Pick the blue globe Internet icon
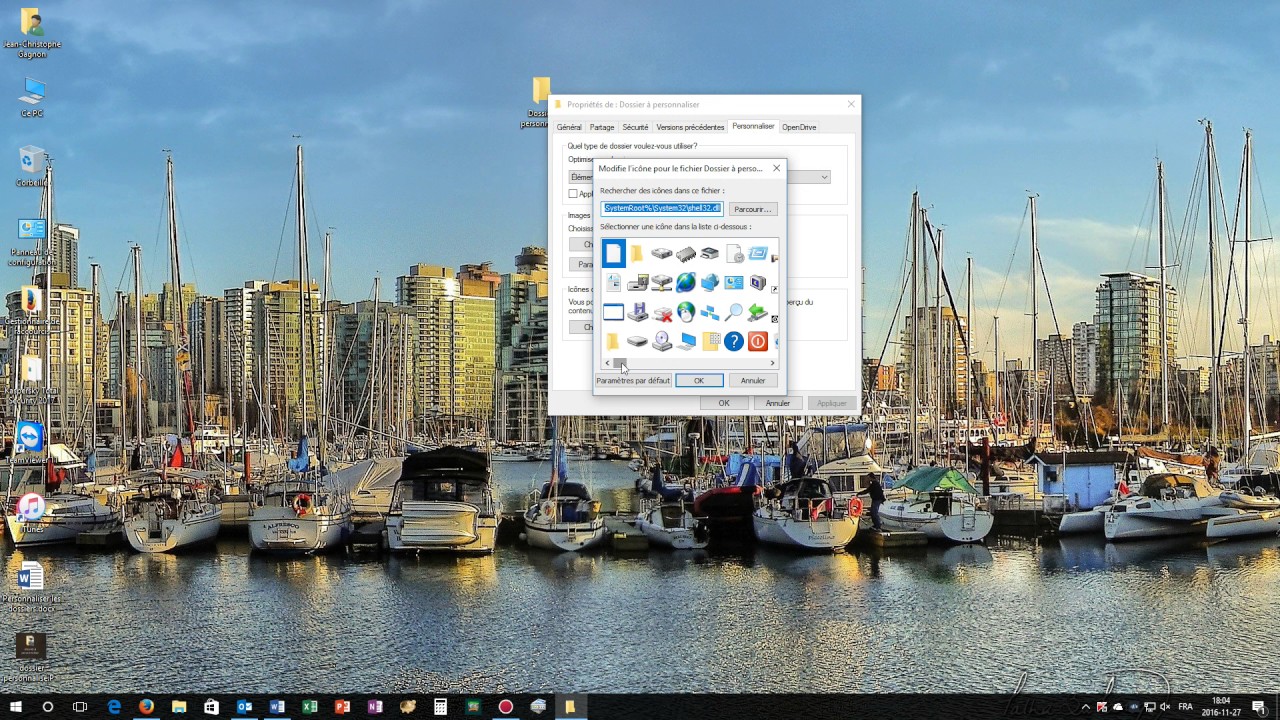The height and width of the screenshot is (720, 1280). tap(686, 283)
